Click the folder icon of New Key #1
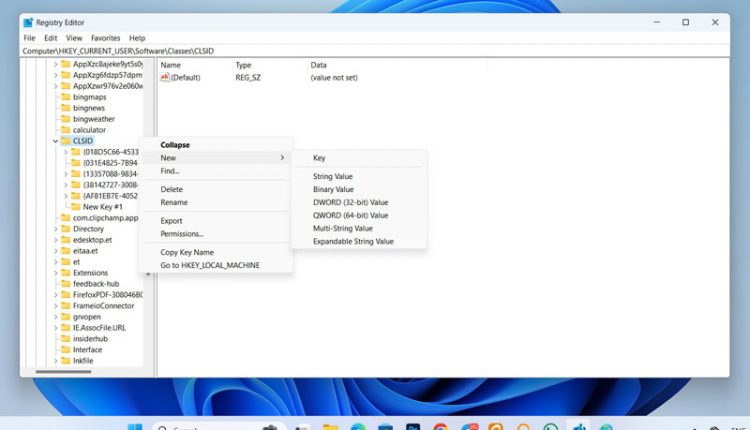Image resolution: width=750 pixels, height=430 pixels. tap(76, 207)
